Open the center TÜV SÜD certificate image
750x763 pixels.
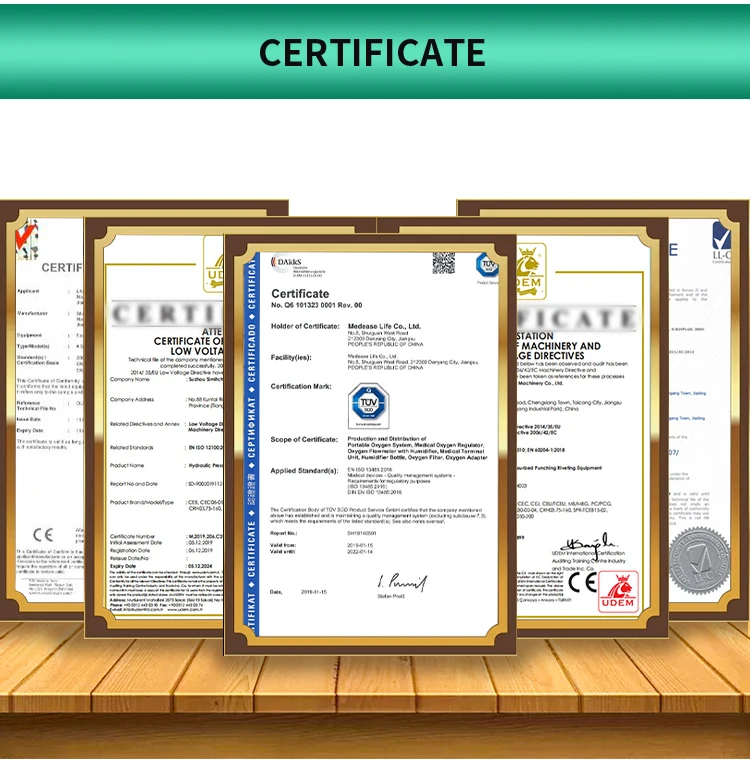pos(370,444)
